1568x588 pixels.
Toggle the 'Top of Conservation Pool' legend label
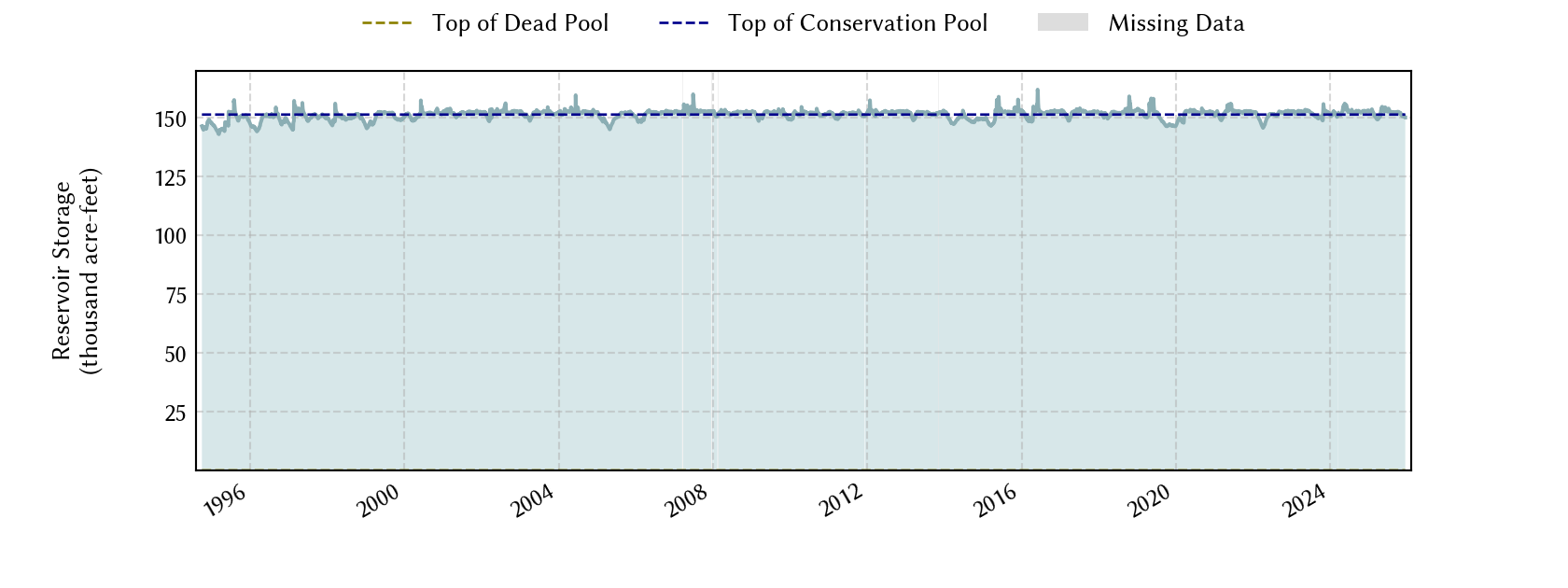pyautogui.click(x=857, y=23)
